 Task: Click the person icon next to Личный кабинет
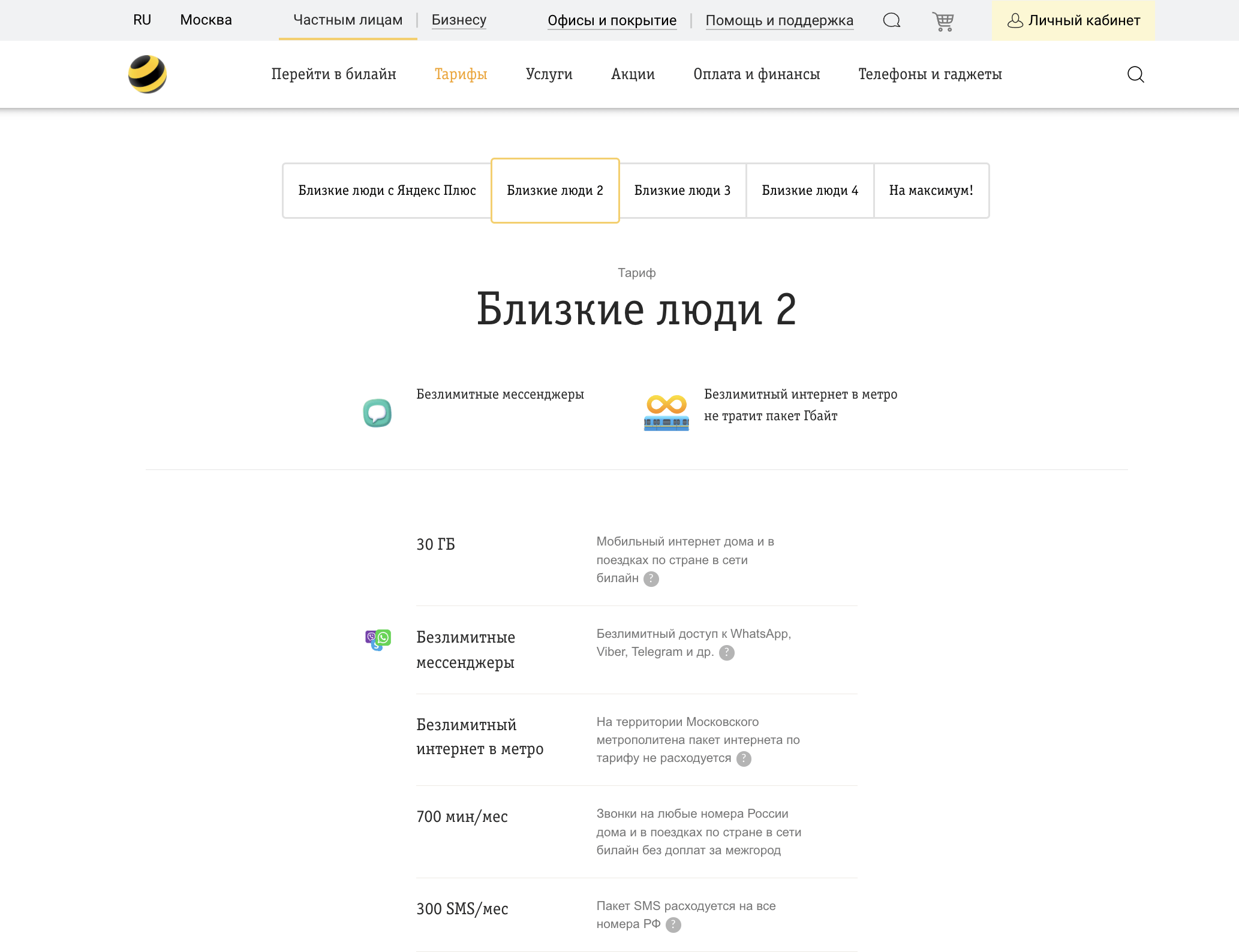[x=1015, y=20]
